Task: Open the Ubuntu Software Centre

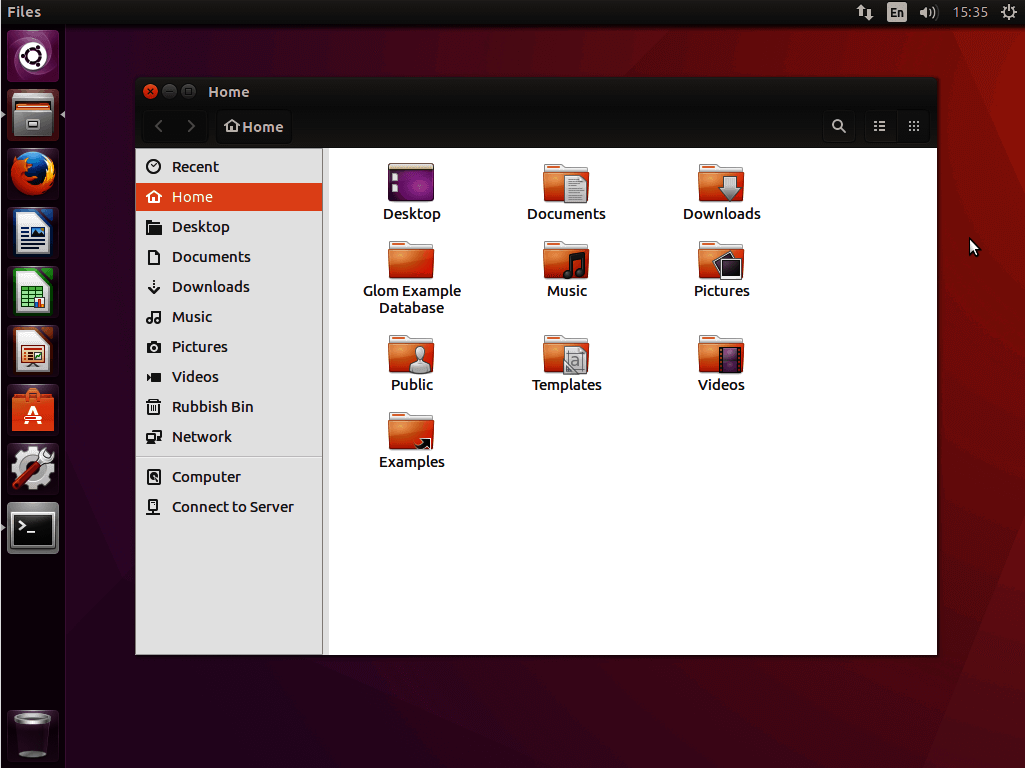Action: pos(32,409)
